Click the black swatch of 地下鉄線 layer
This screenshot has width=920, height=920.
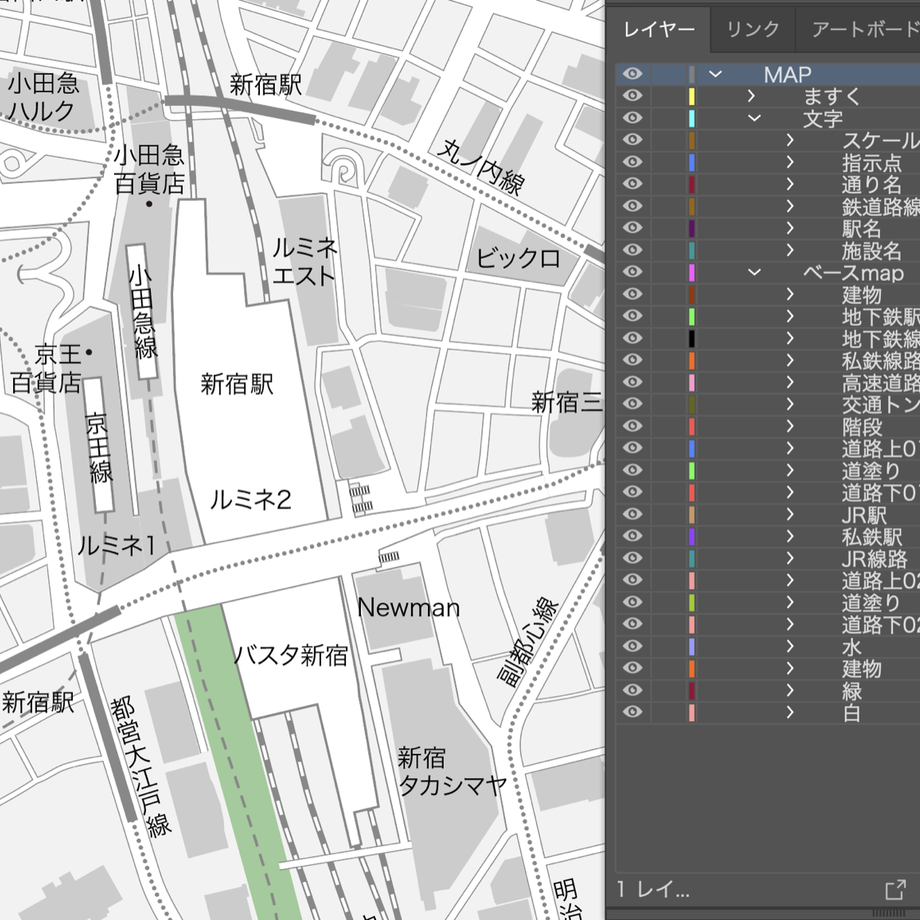(692, 338)
